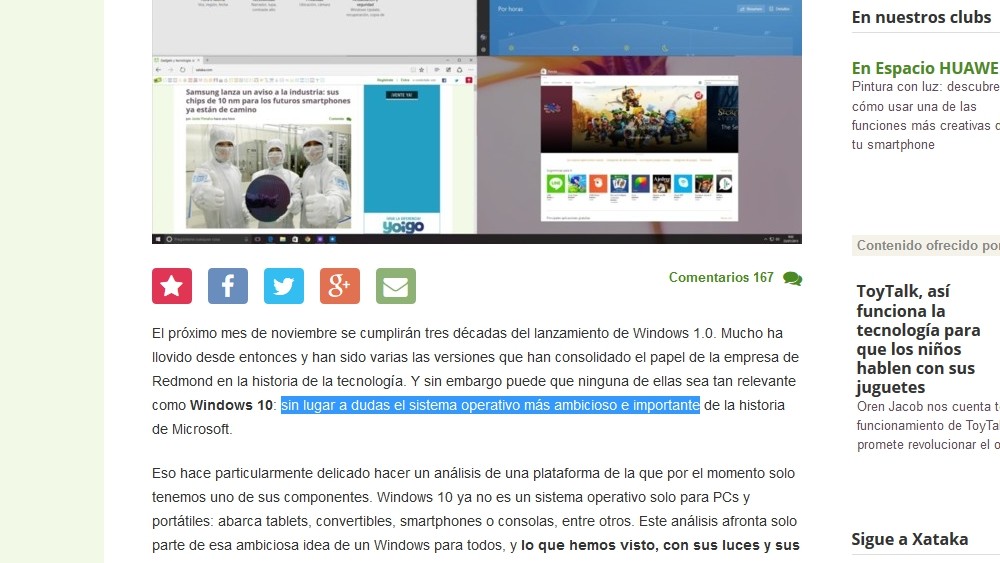The image size is (1000, 563).
Task: Open the En Espacio HUAWEI link
Action: pyautogui.click(x=925, y=68)
